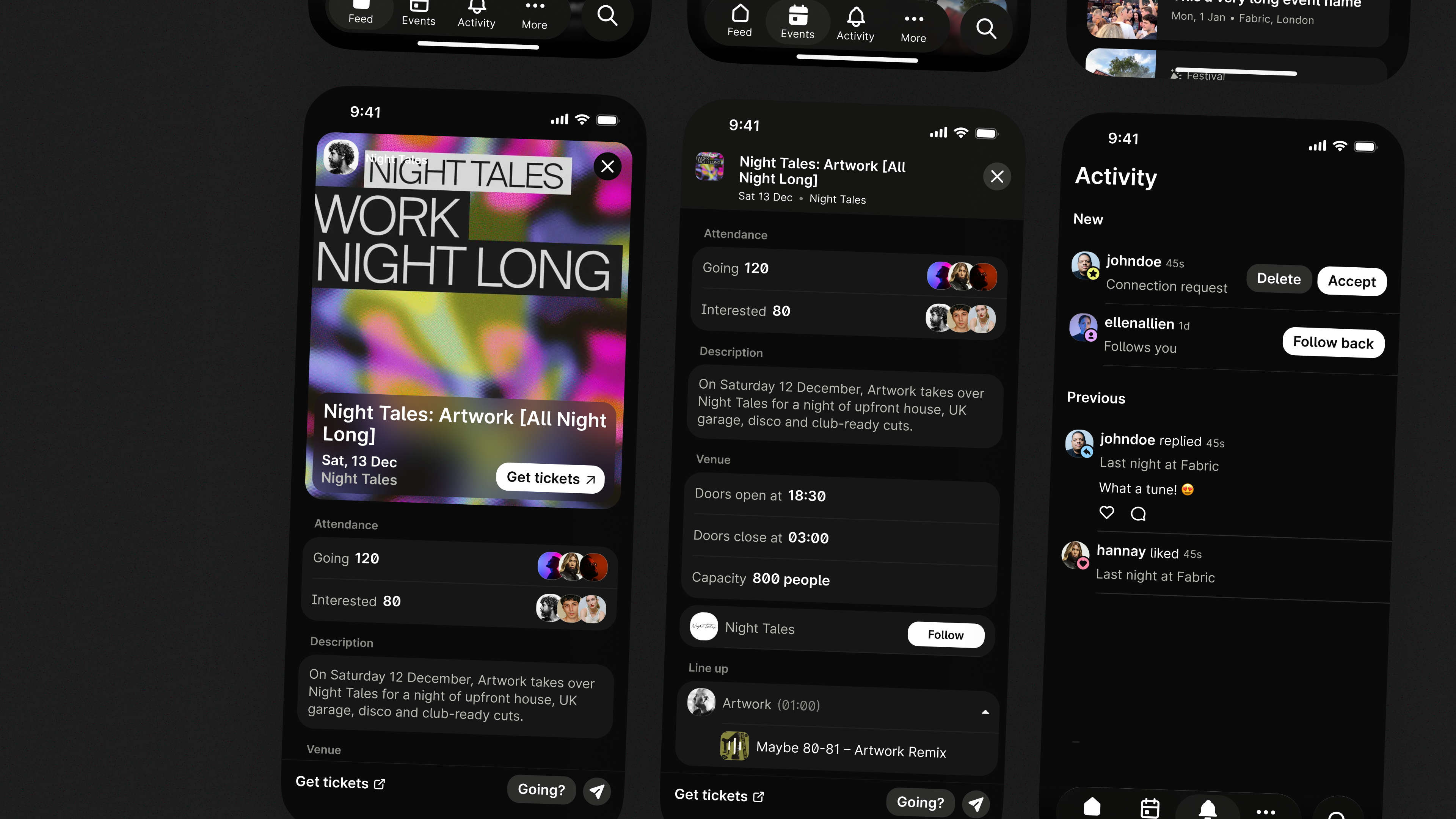
Task: Share event via paper plane in left phone
Action: coord(597,791)
